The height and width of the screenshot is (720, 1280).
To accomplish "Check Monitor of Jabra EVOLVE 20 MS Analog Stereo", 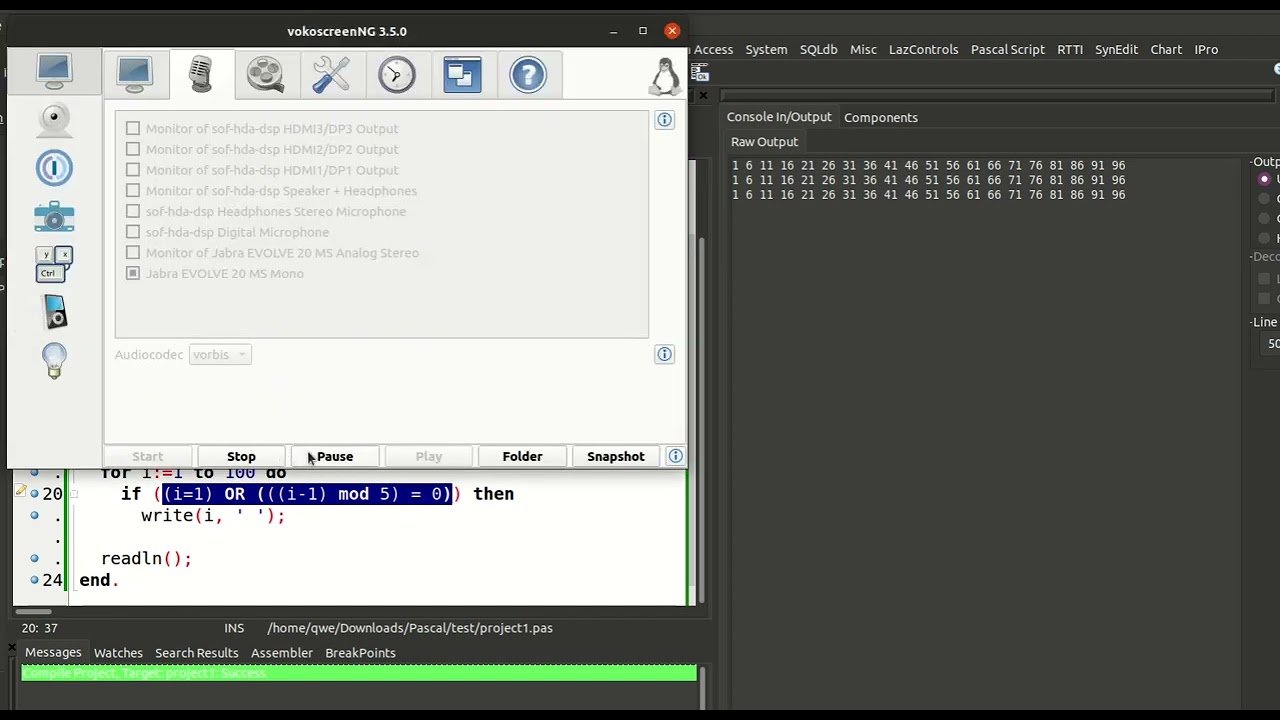I will pos(133,252).
